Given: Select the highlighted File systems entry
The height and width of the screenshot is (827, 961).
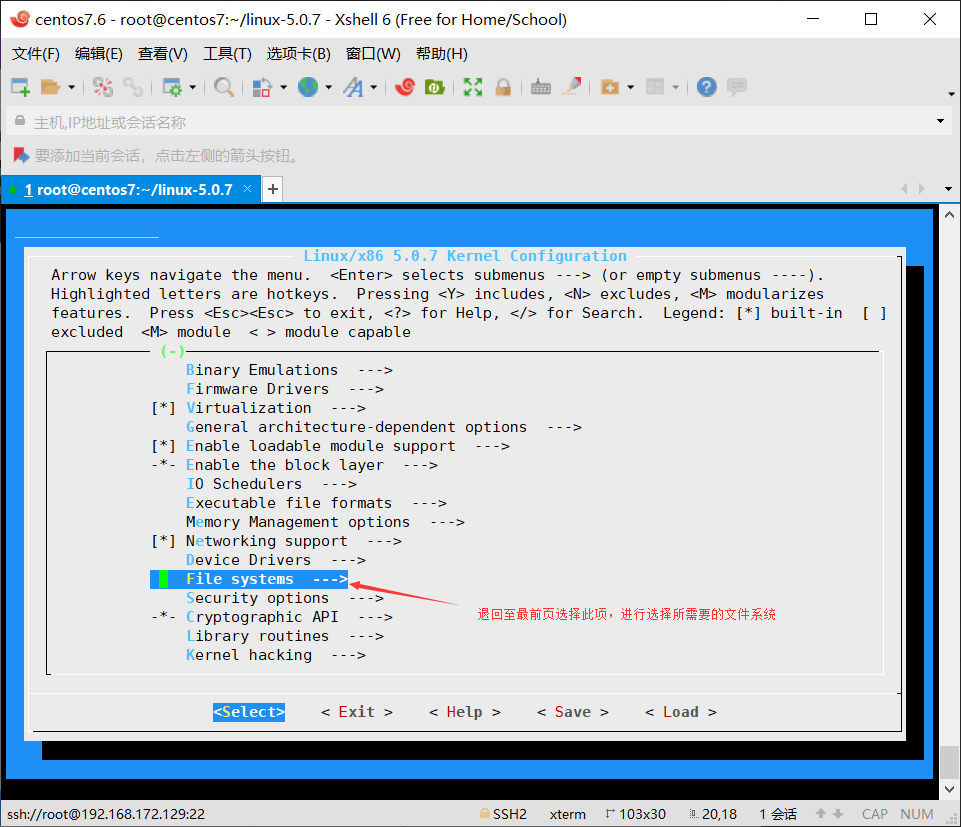Looking at the screenshot, I should 249,579.
